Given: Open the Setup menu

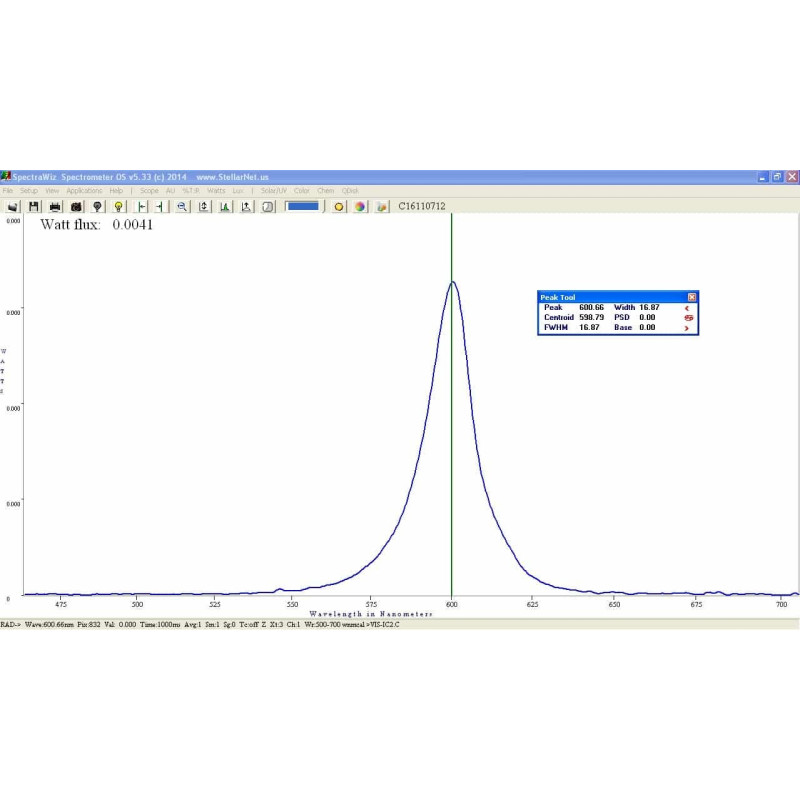Looking at the screenshot, I should pyautogui.click(x=28, y=190).
